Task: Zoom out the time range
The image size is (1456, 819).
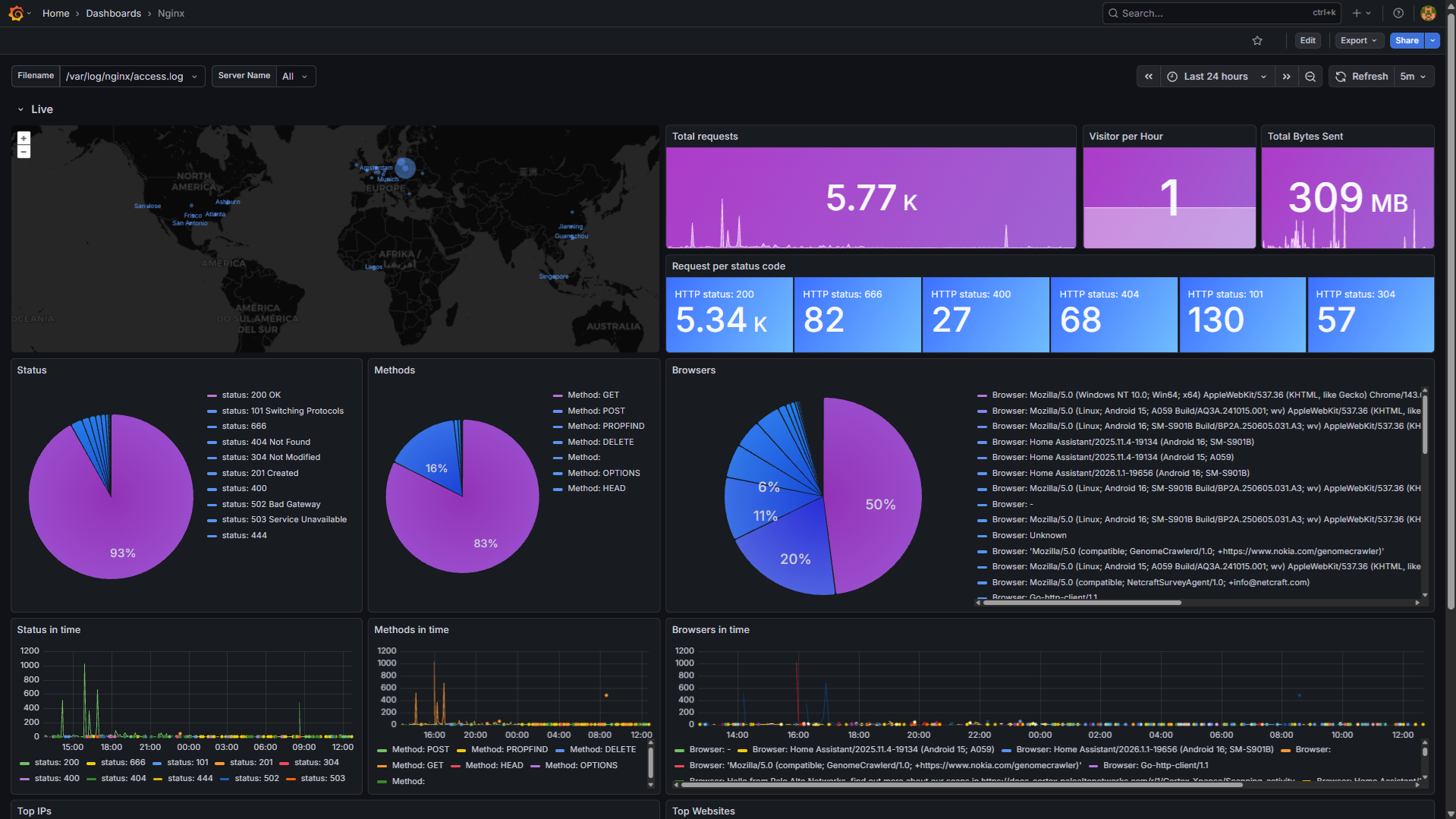Action: coord(1310,77)
